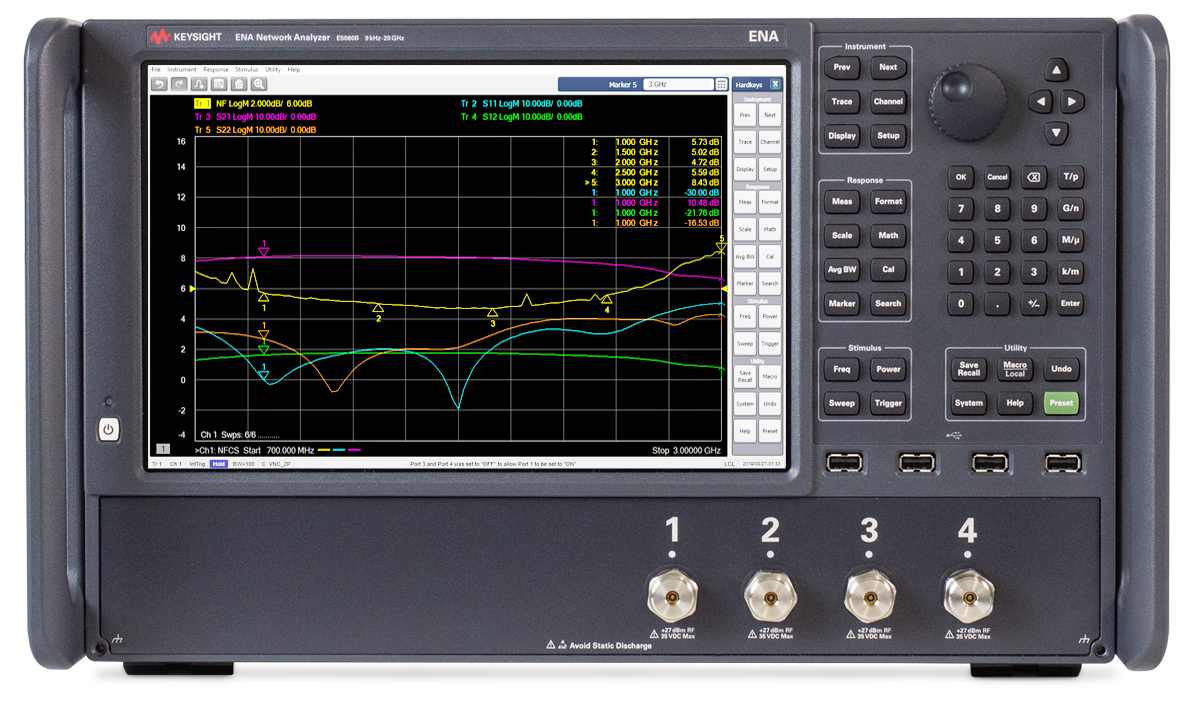Open the keypad icon beside Marker 5 field
The image size is (1194, 711).
(722, 85)
